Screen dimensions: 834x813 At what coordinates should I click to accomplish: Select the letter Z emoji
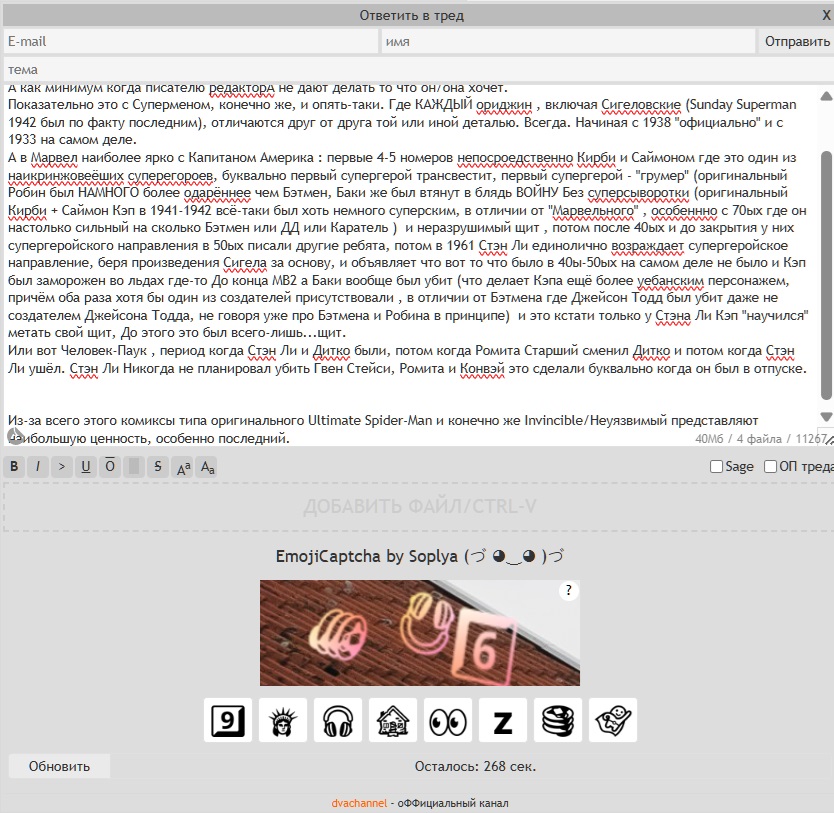(x=503, y=720)
